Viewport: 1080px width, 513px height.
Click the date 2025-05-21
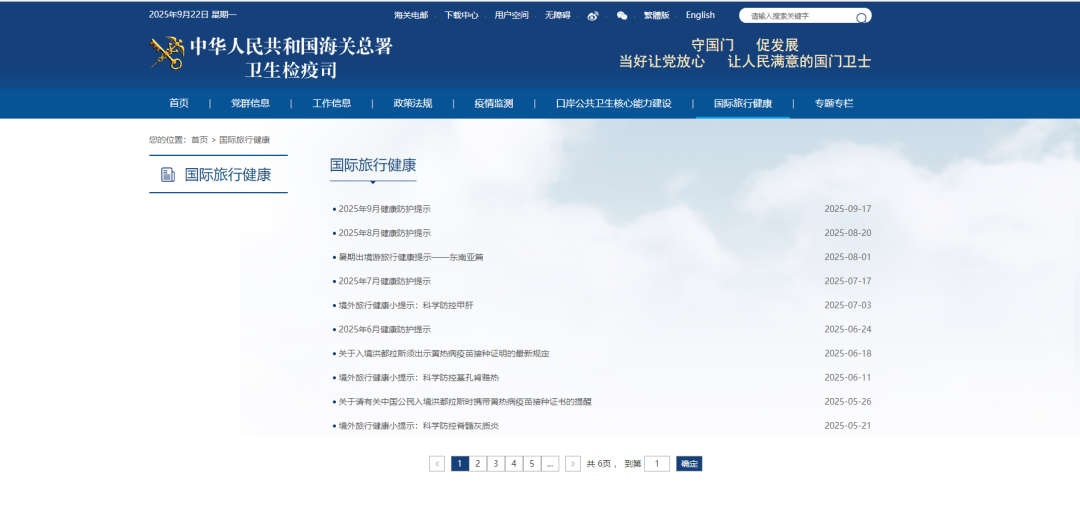coord(848,426)
